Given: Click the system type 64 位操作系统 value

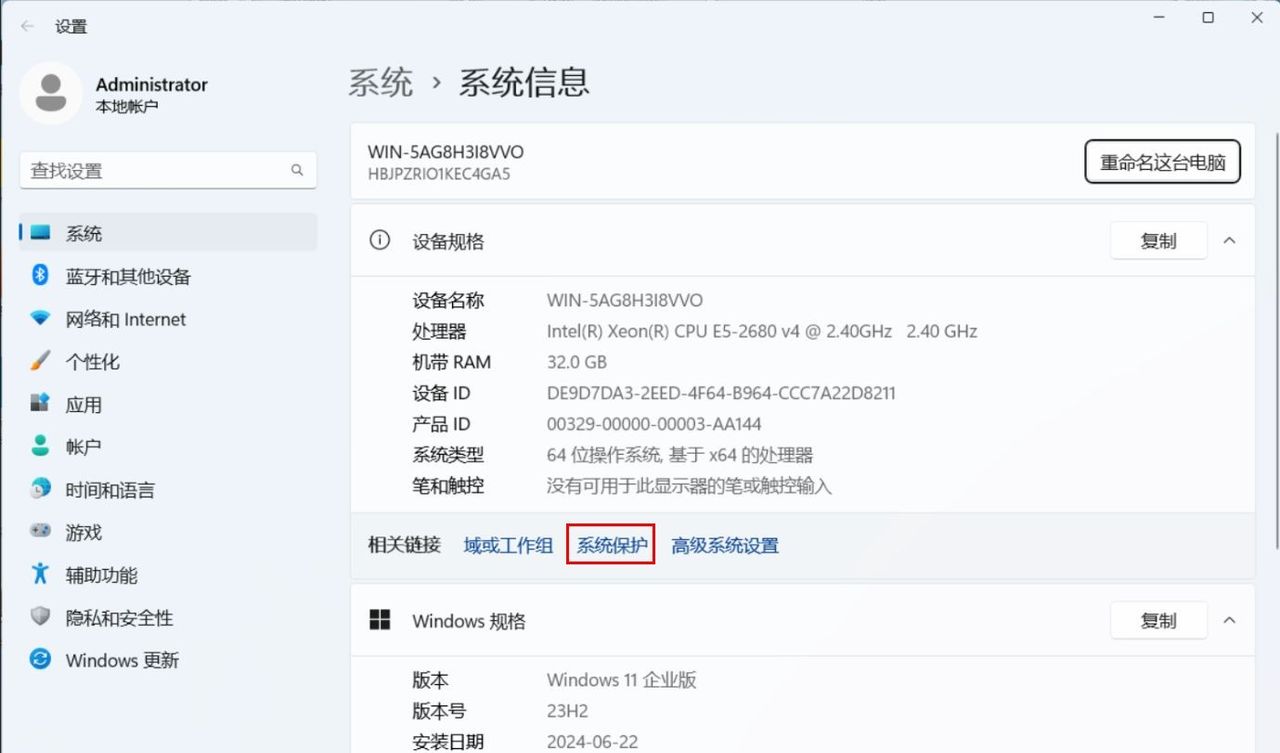Looking at the screenshot, I should 680,455.
